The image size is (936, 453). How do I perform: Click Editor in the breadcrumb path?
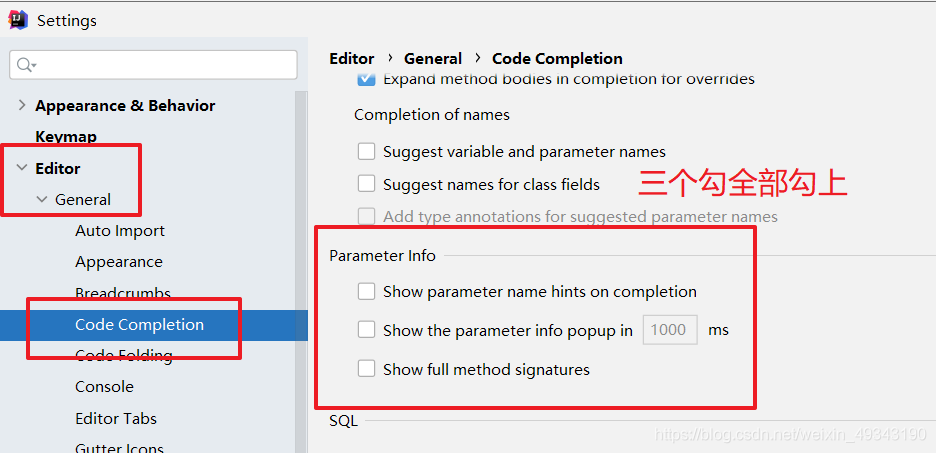(352, 58)
